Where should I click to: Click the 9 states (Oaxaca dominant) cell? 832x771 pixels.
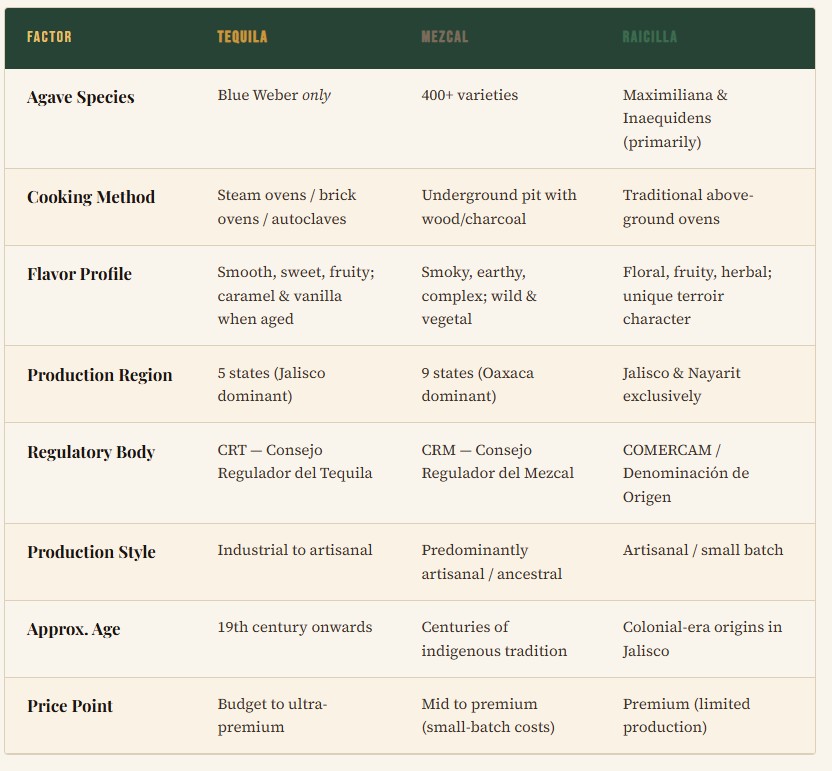tap(478, 384)
